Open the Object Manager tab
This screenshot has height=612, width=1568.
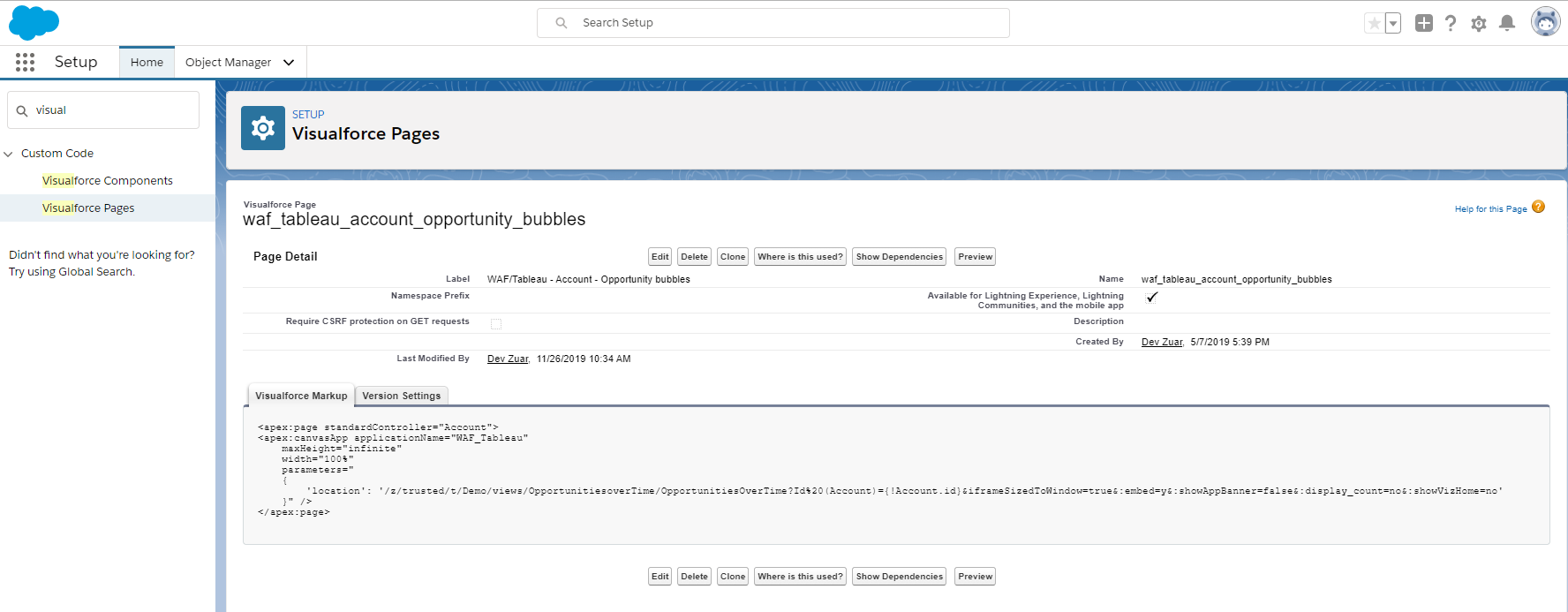(228, 63)
